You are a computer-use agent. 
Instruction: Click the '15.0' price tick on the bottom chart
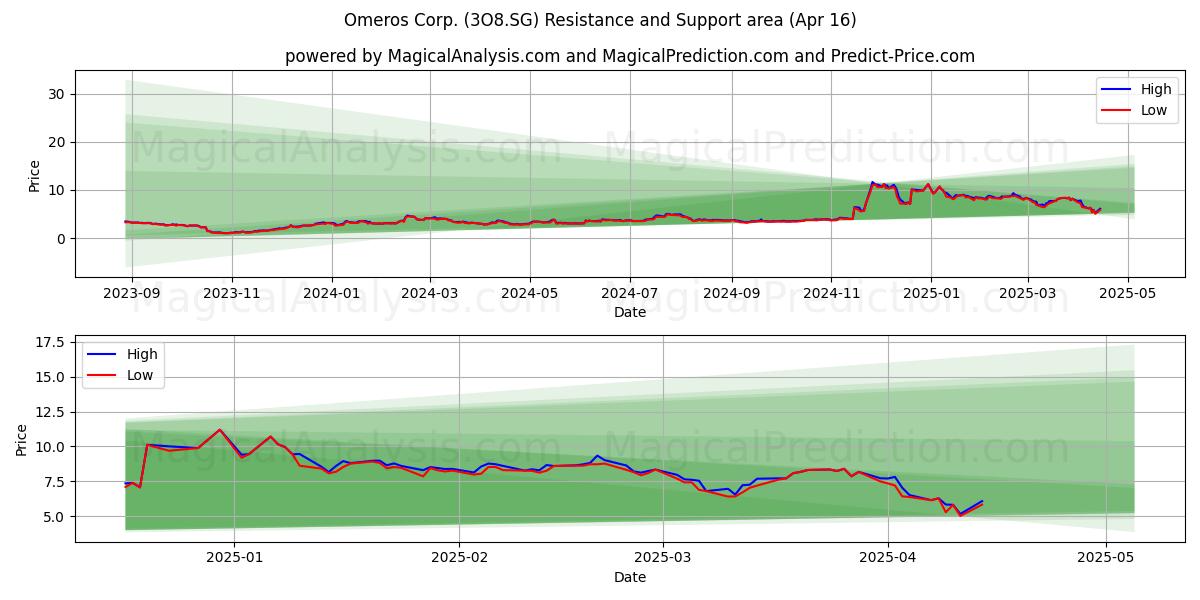[x=52, y=377]
